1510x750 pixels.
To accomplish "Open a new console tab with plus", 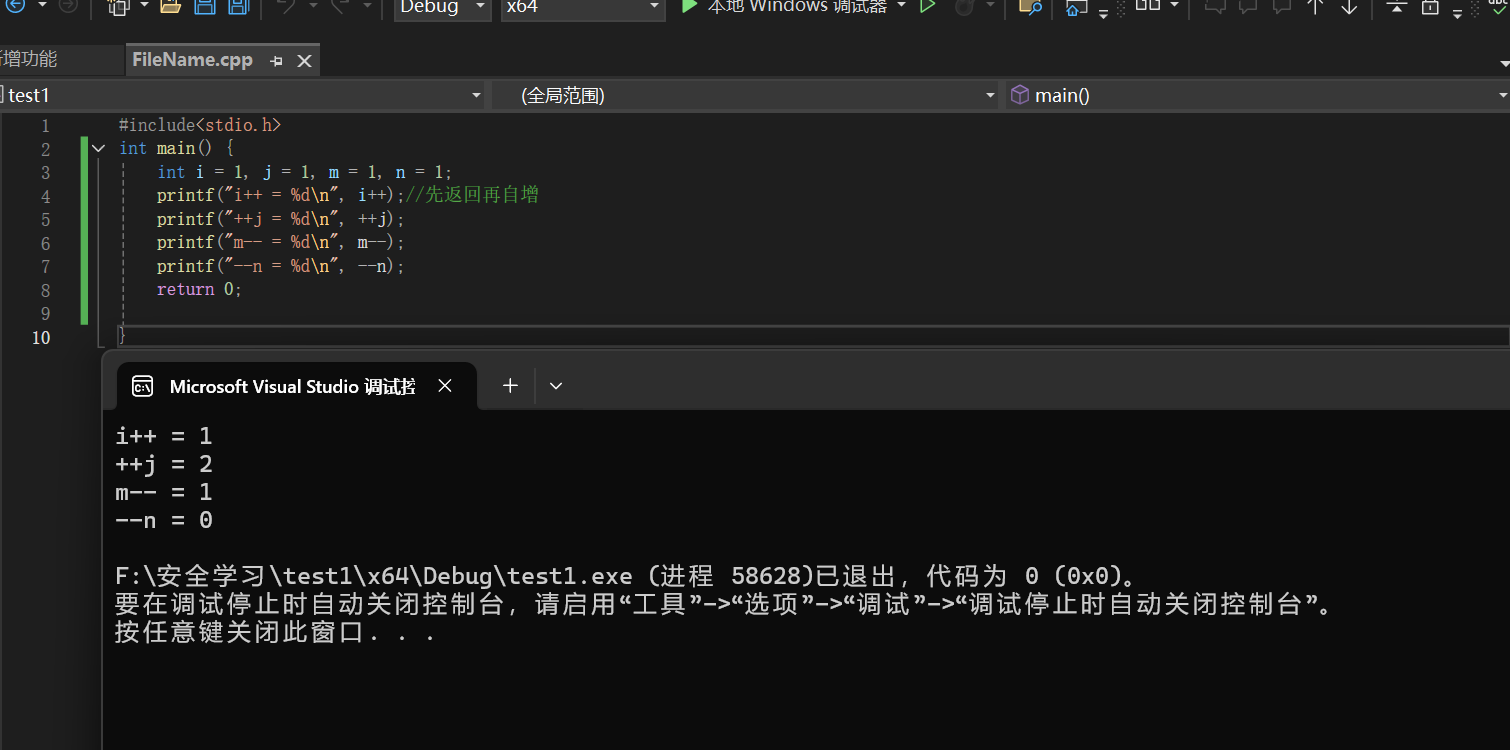I will (x=510, y=386).
